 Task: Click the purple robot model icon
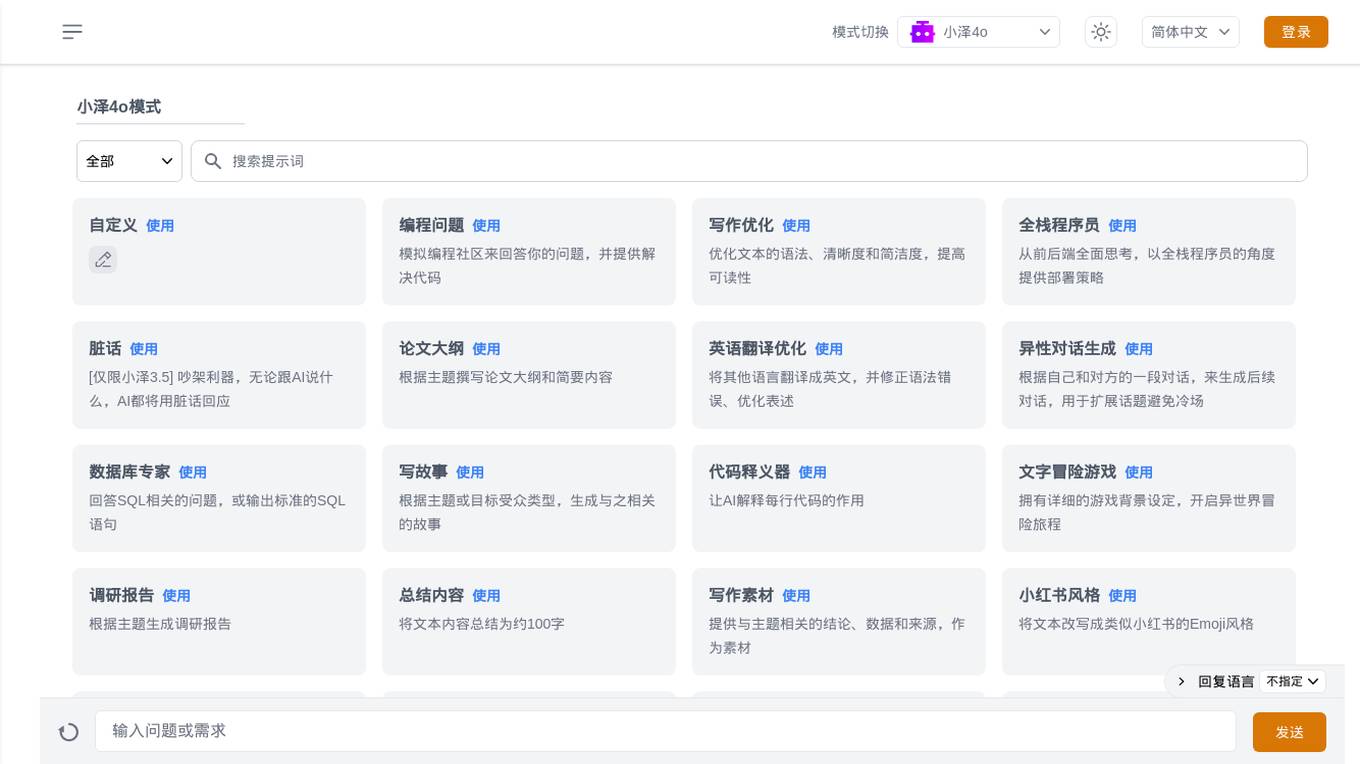[922, 32]
